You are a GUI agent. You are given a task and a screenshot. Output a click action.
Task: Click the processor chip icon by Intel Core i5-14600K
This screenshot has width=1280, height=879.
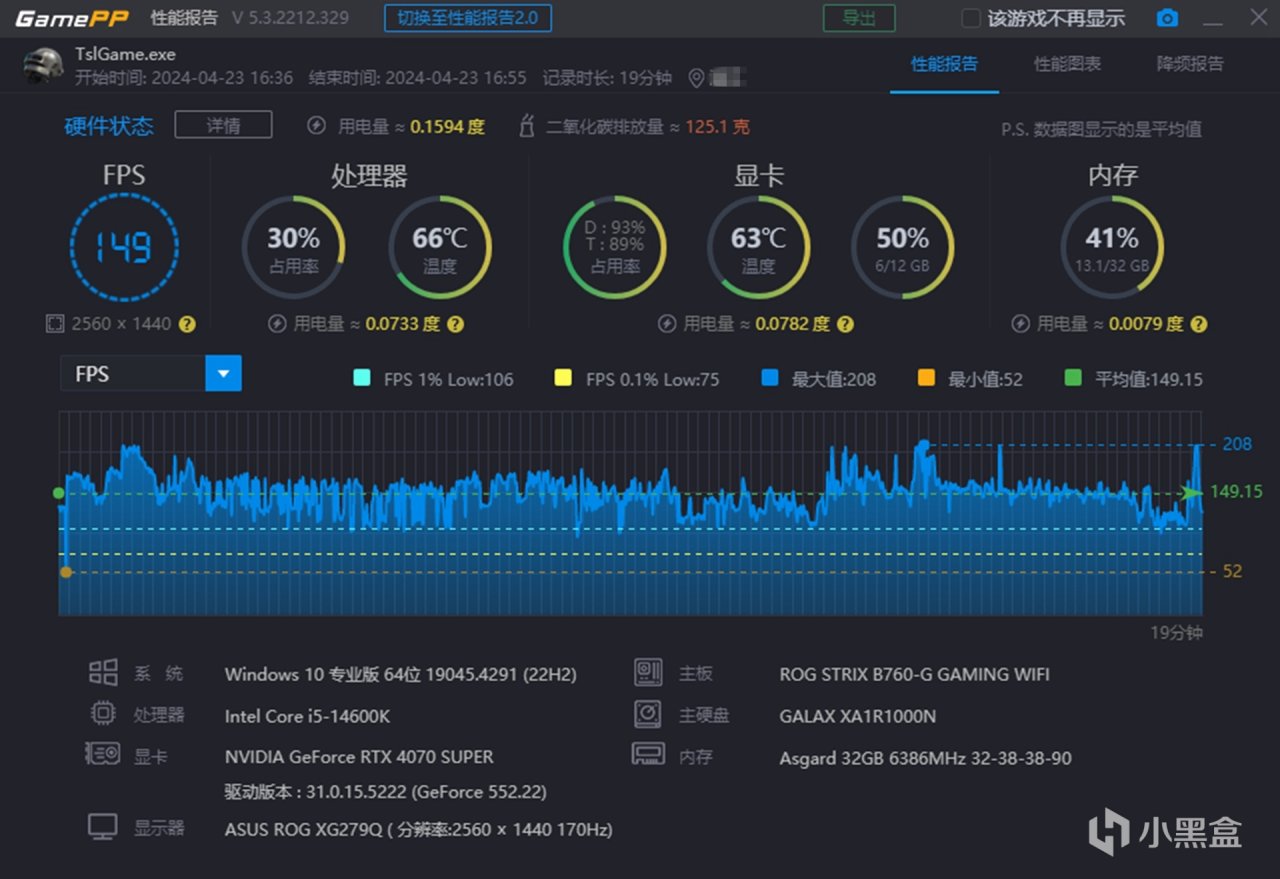(103, 714)
